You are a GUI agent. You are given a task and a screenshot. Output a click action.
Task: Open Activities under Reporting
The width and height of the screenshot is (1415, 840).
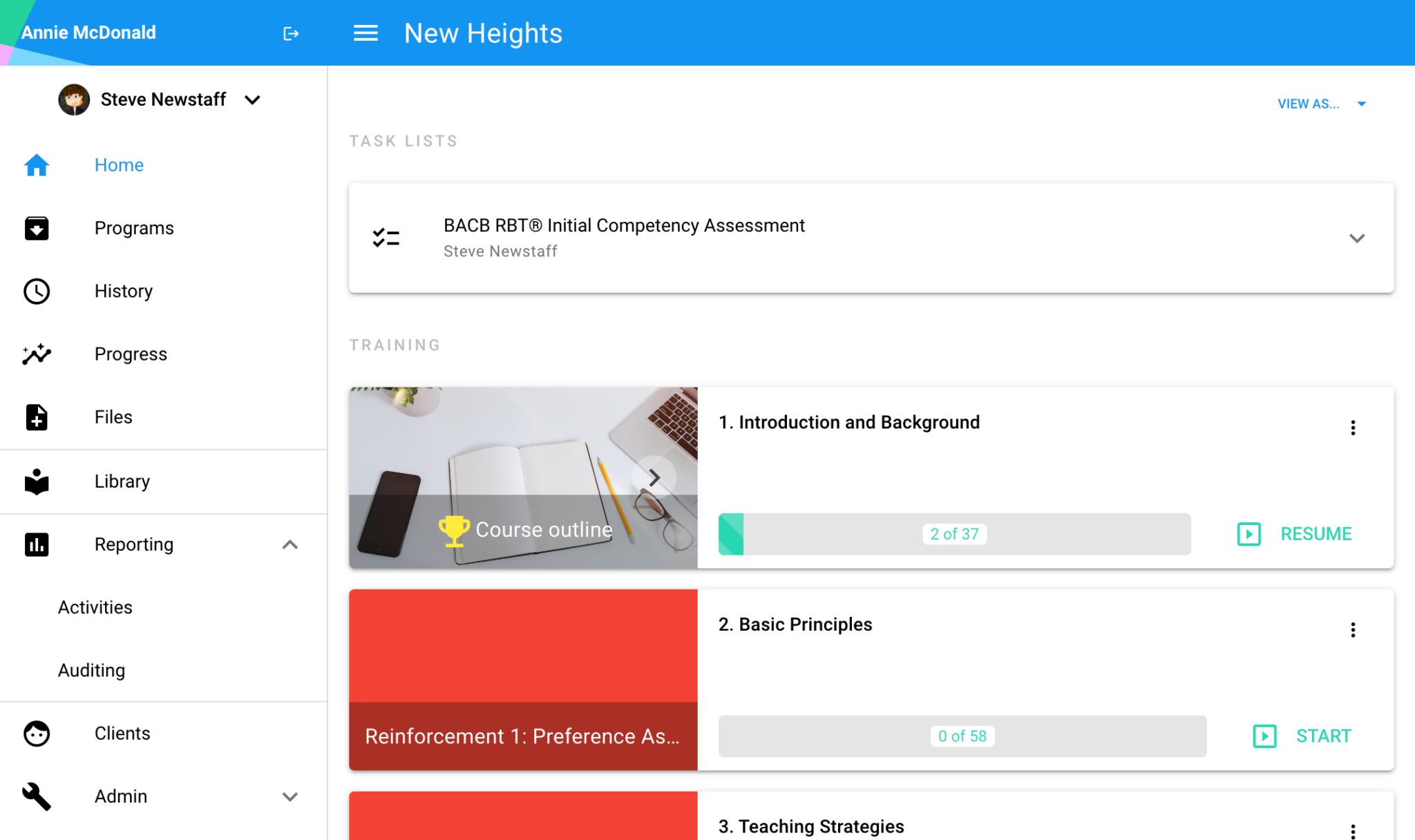95,607
